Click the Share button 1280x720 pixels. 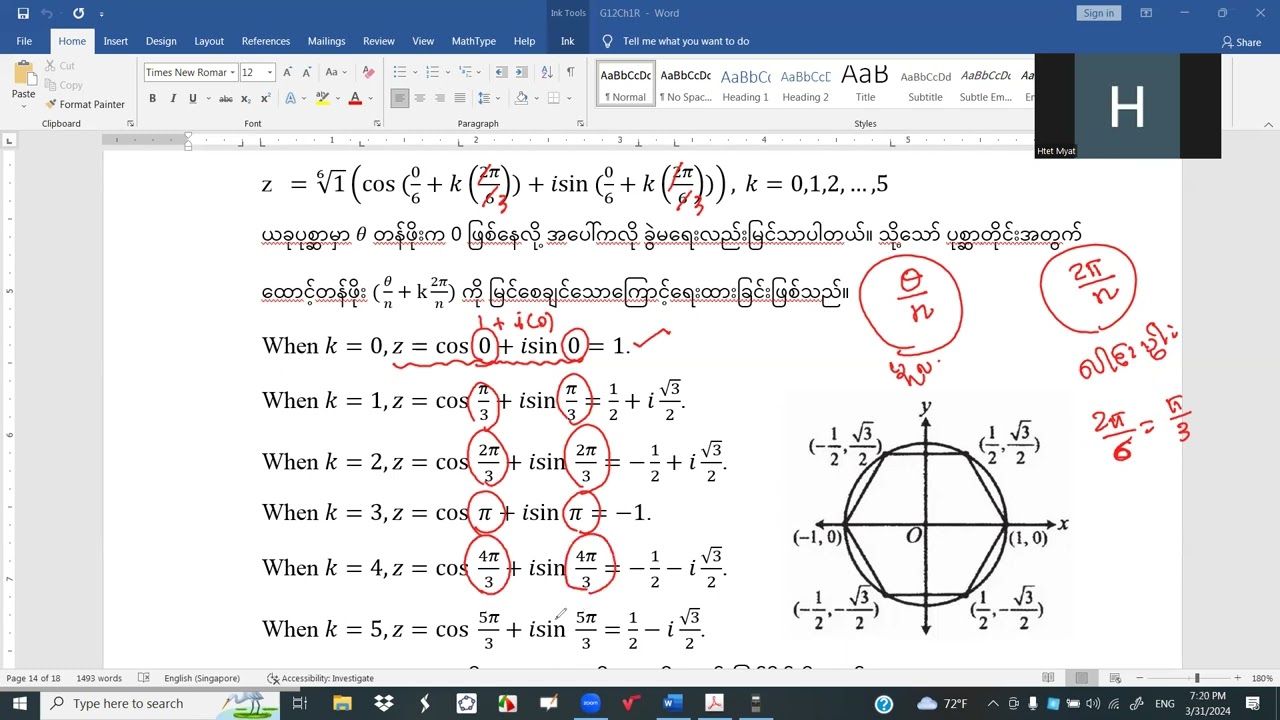pyautogui.click(x=1241, y=42)
